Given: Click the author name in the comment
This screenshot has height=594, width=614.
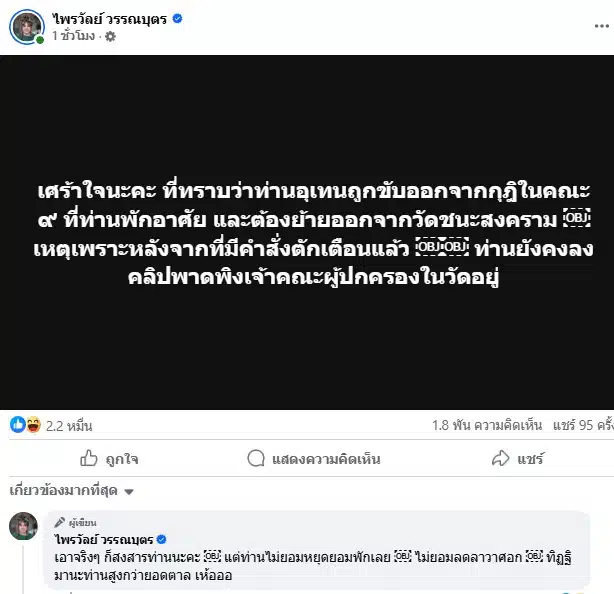Looking at the screenshot, I should pos(104,540).
